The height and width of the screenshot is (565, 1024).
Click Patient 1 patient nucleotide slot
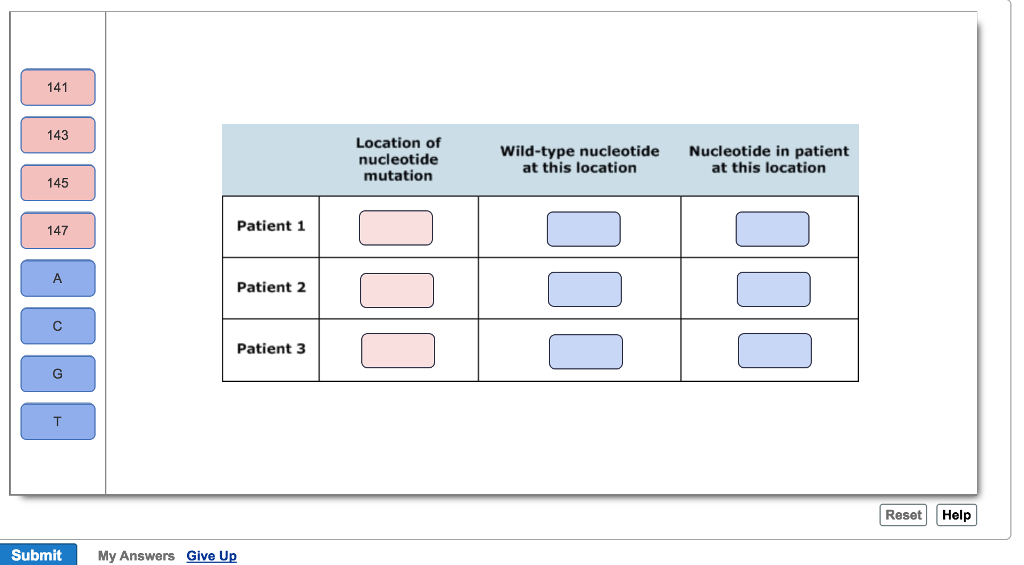click(773, 229)
